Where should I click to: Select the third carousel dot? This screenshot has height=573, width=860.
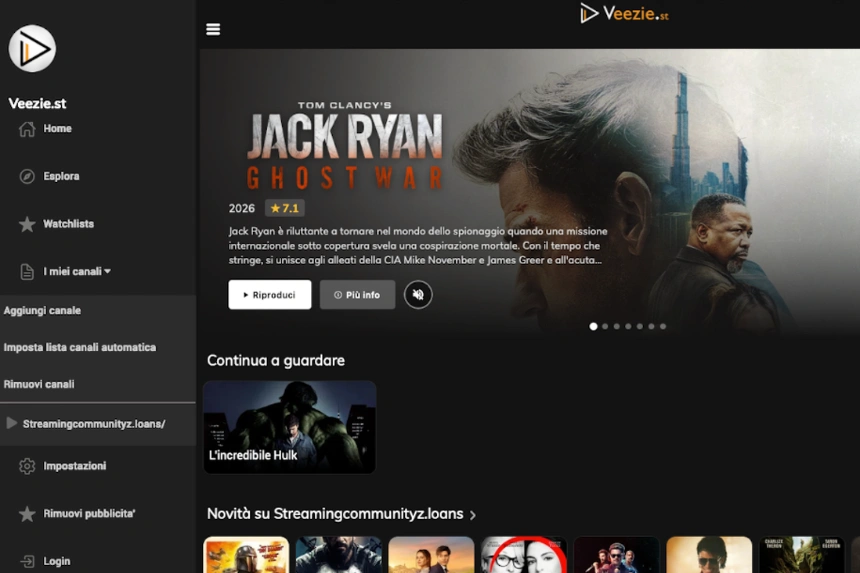tap(616, 326)
